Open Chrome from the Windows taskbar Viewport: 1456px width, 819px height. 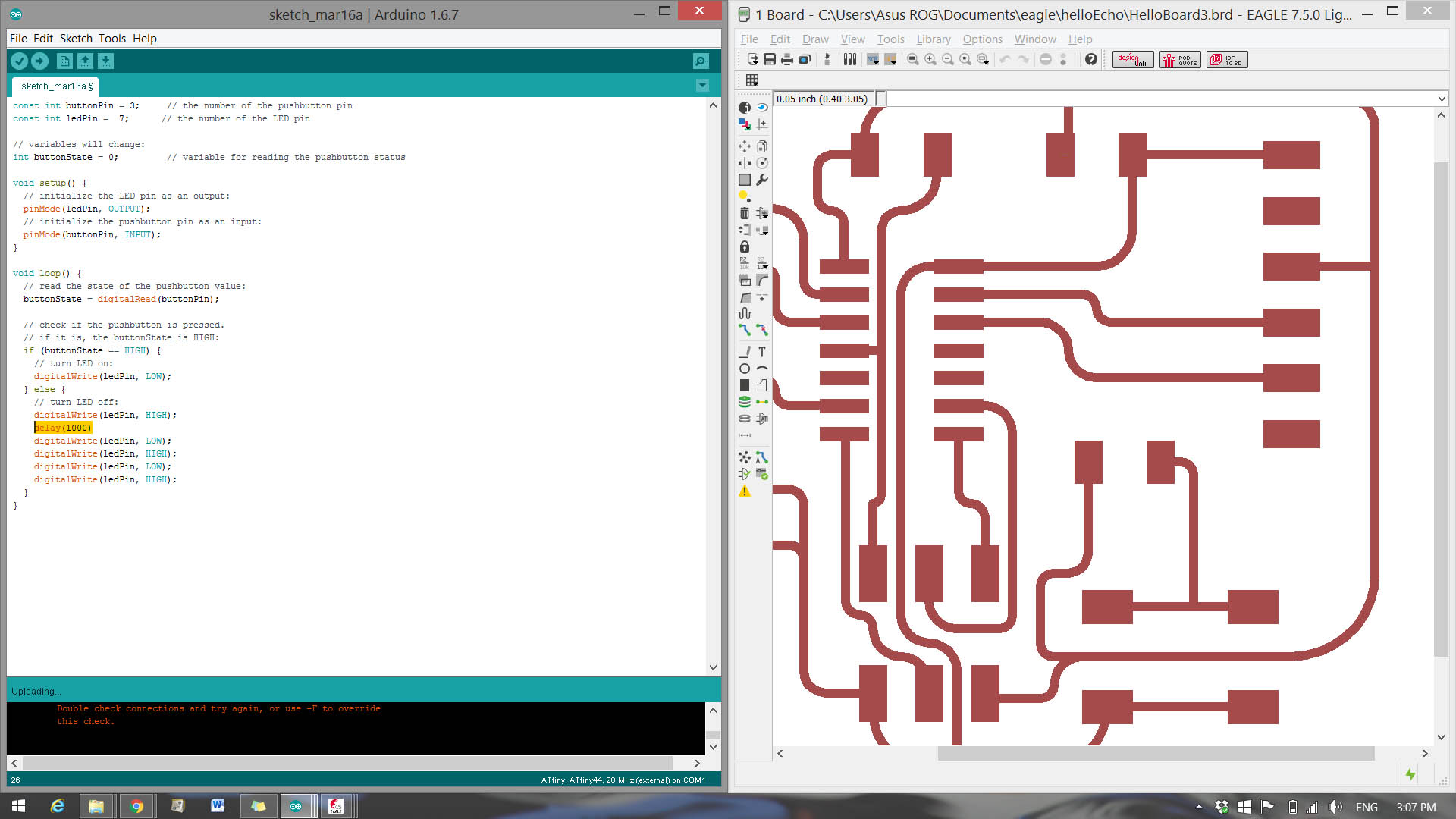(137, 806)
